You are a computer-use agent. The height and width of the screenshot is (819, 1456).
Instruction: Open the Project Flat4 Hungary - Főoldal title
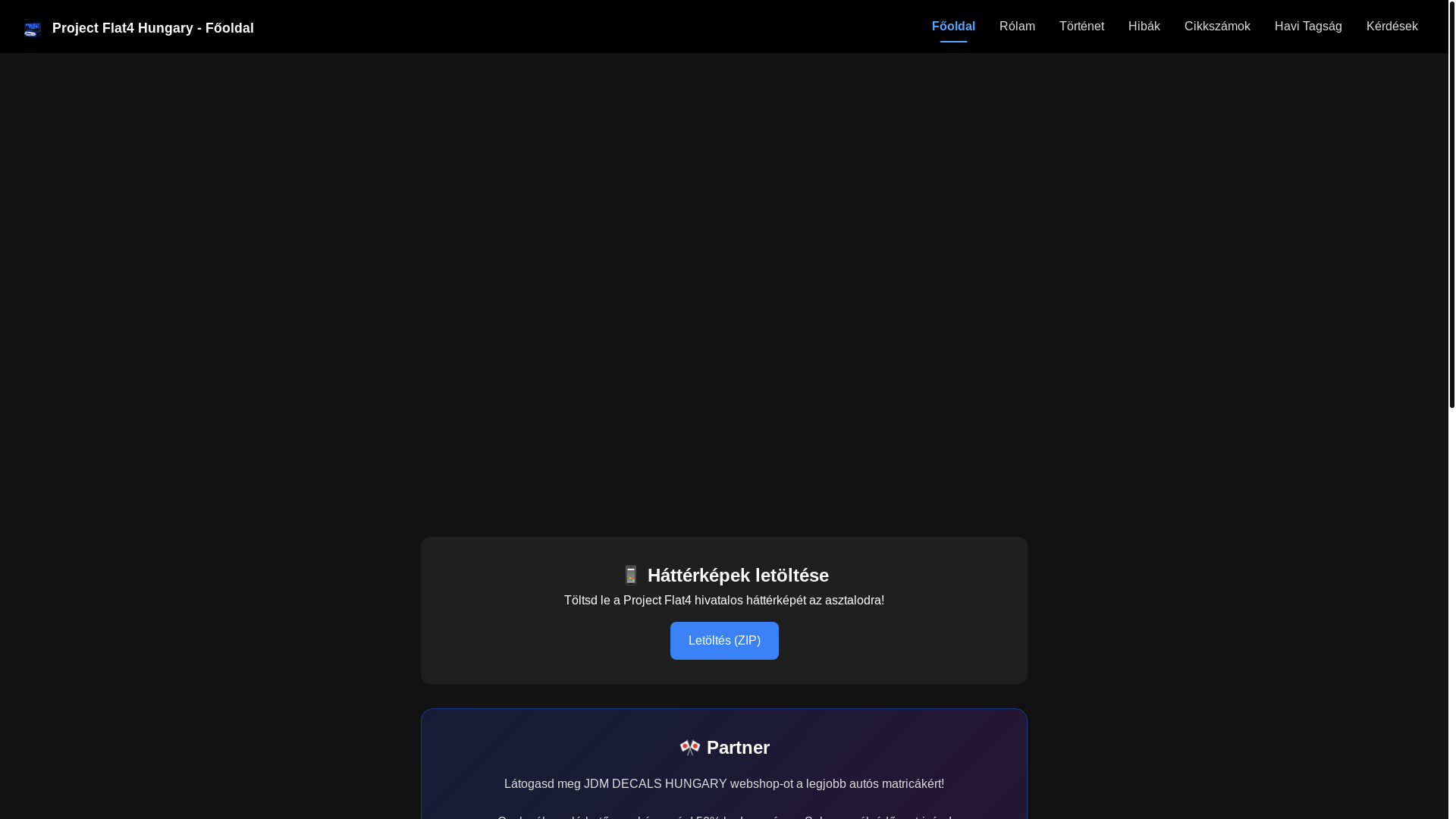(152, 28)
